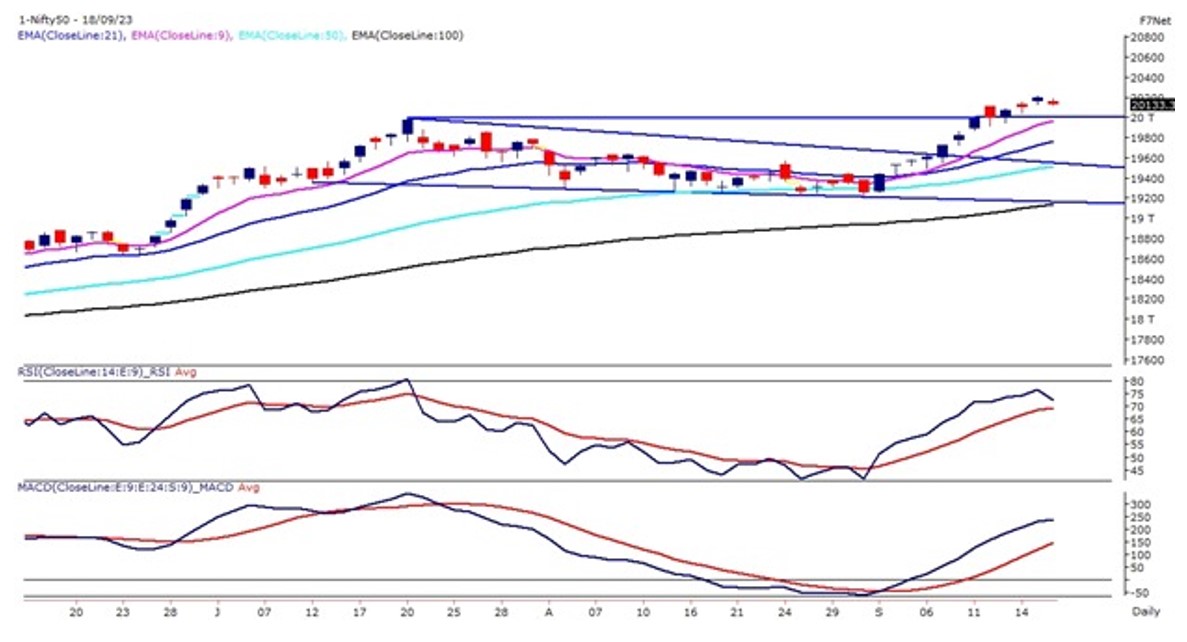Click the 45 level on RSI axis
Screen dimensions: 1187x642
(x=1138, y=471)
